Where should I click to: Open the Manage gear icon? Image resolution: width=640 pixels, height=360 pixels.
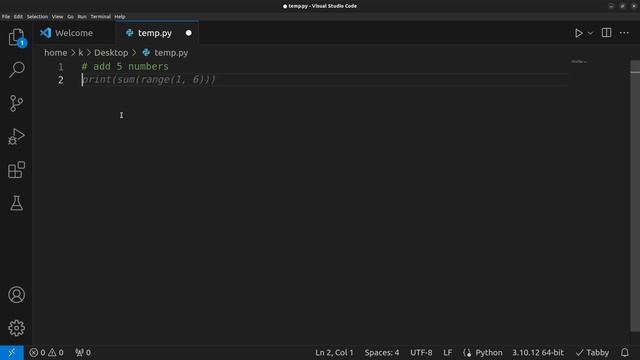click(x=16, y=328)
